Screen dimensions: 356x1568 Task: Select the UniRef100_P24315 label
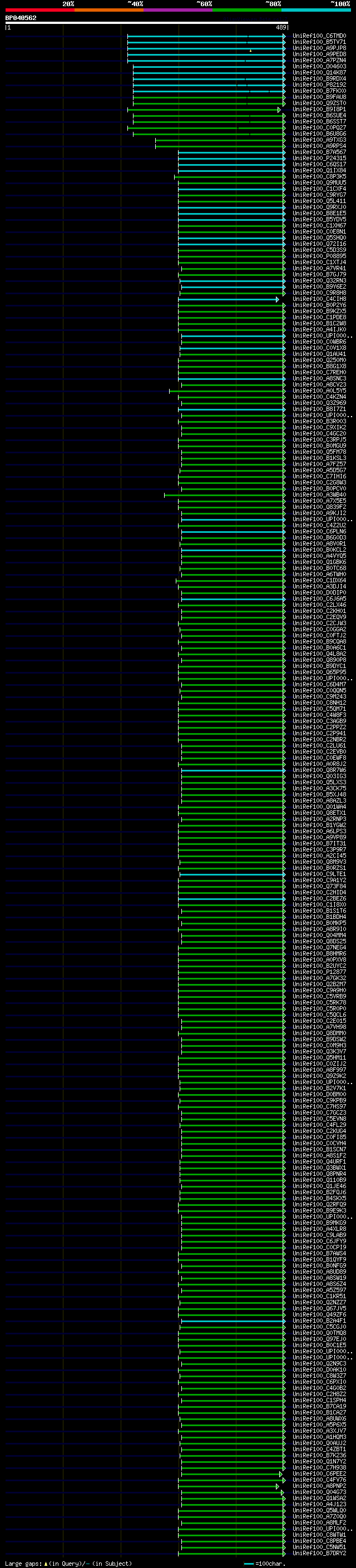(319, 159)
